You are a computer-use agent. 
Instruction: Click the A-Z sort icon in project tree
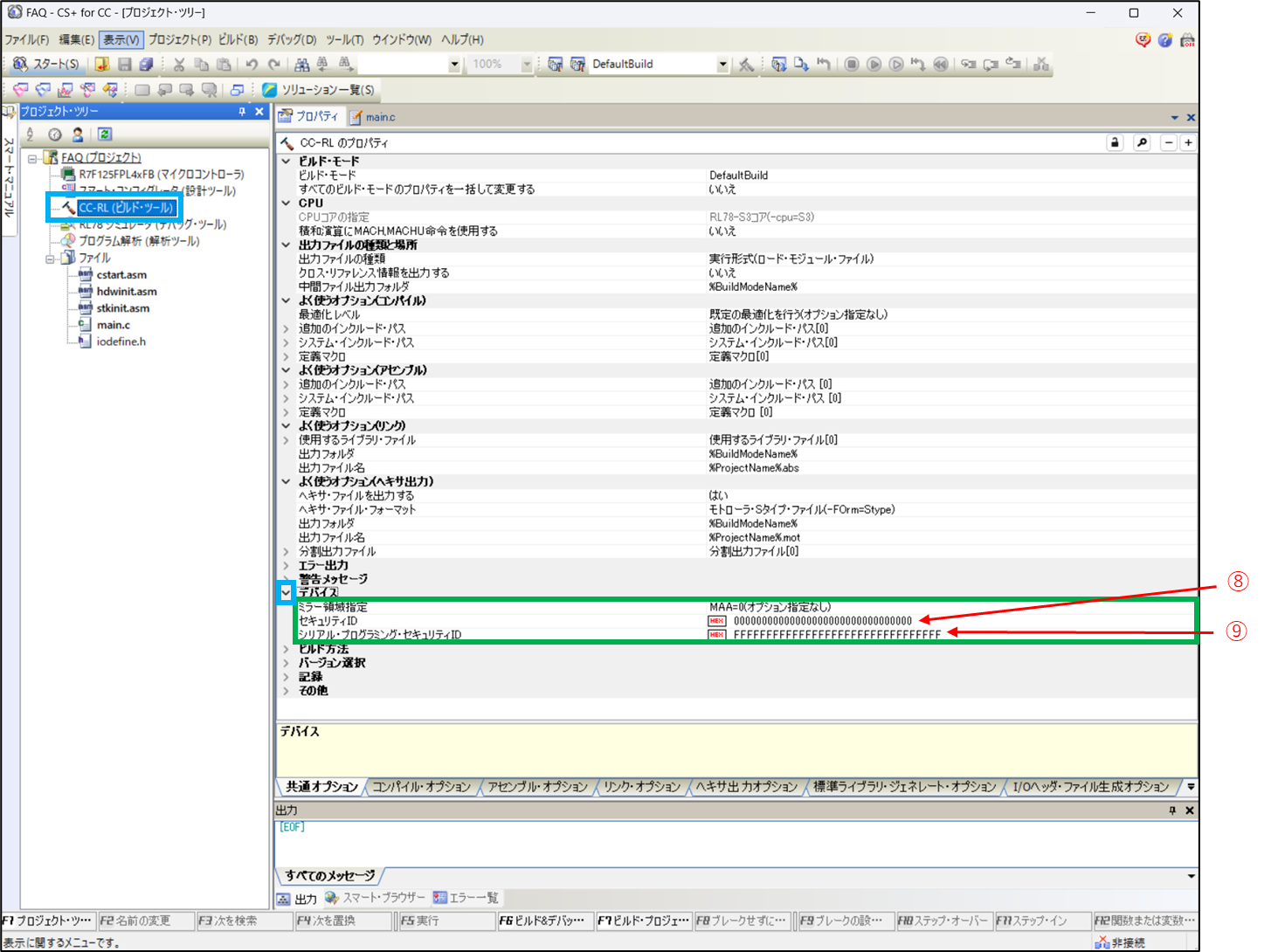coord(30,134)
